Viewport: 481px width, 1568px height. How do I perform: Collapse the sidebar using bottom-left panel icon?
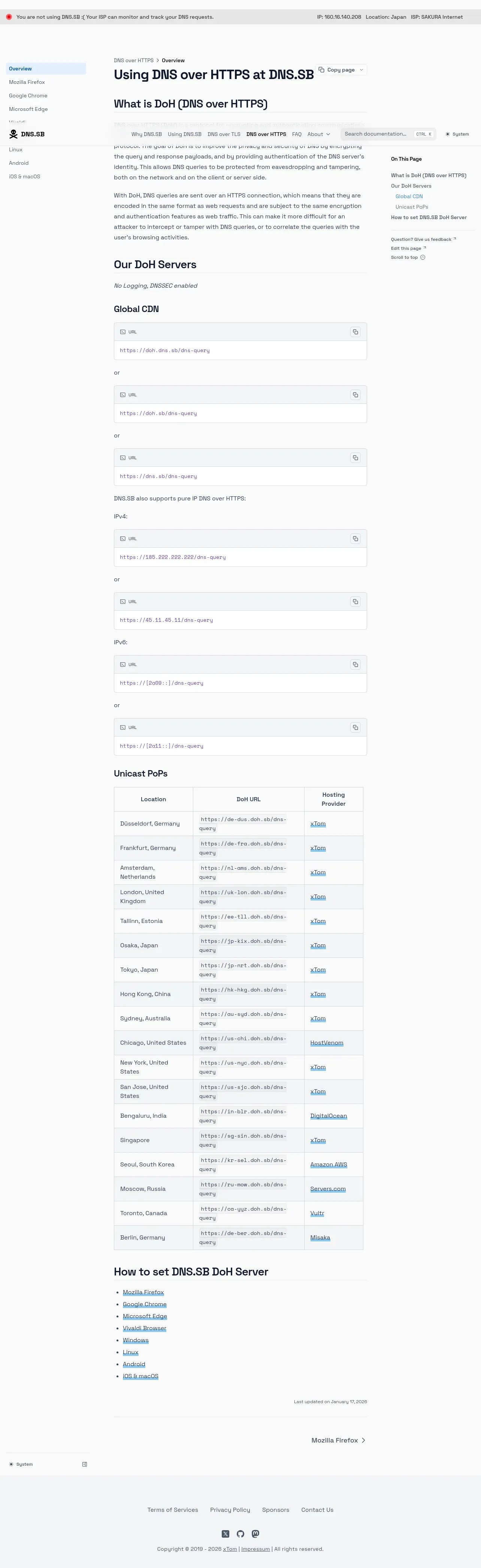[85, 1464]
